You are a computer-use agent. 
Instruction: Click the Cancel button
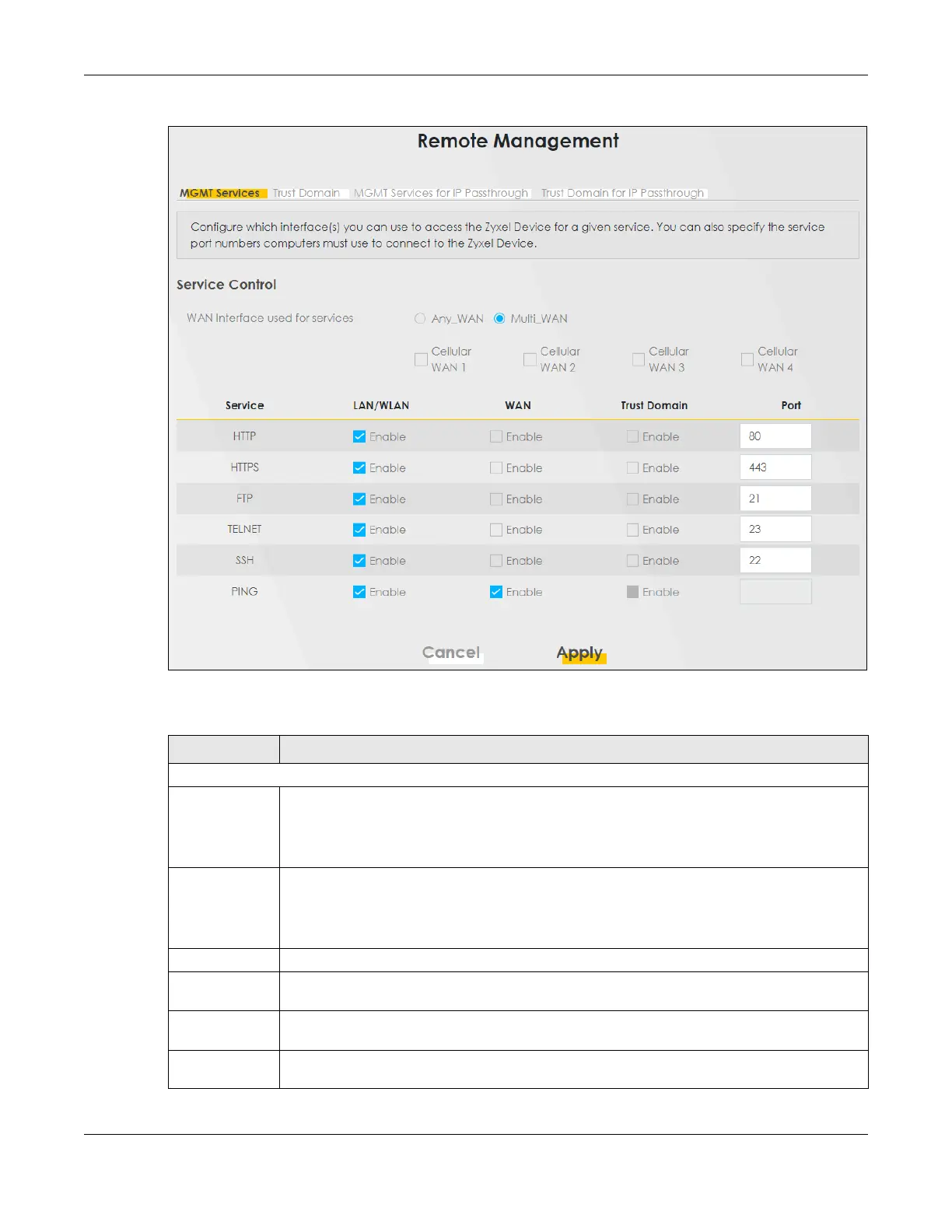451,653
